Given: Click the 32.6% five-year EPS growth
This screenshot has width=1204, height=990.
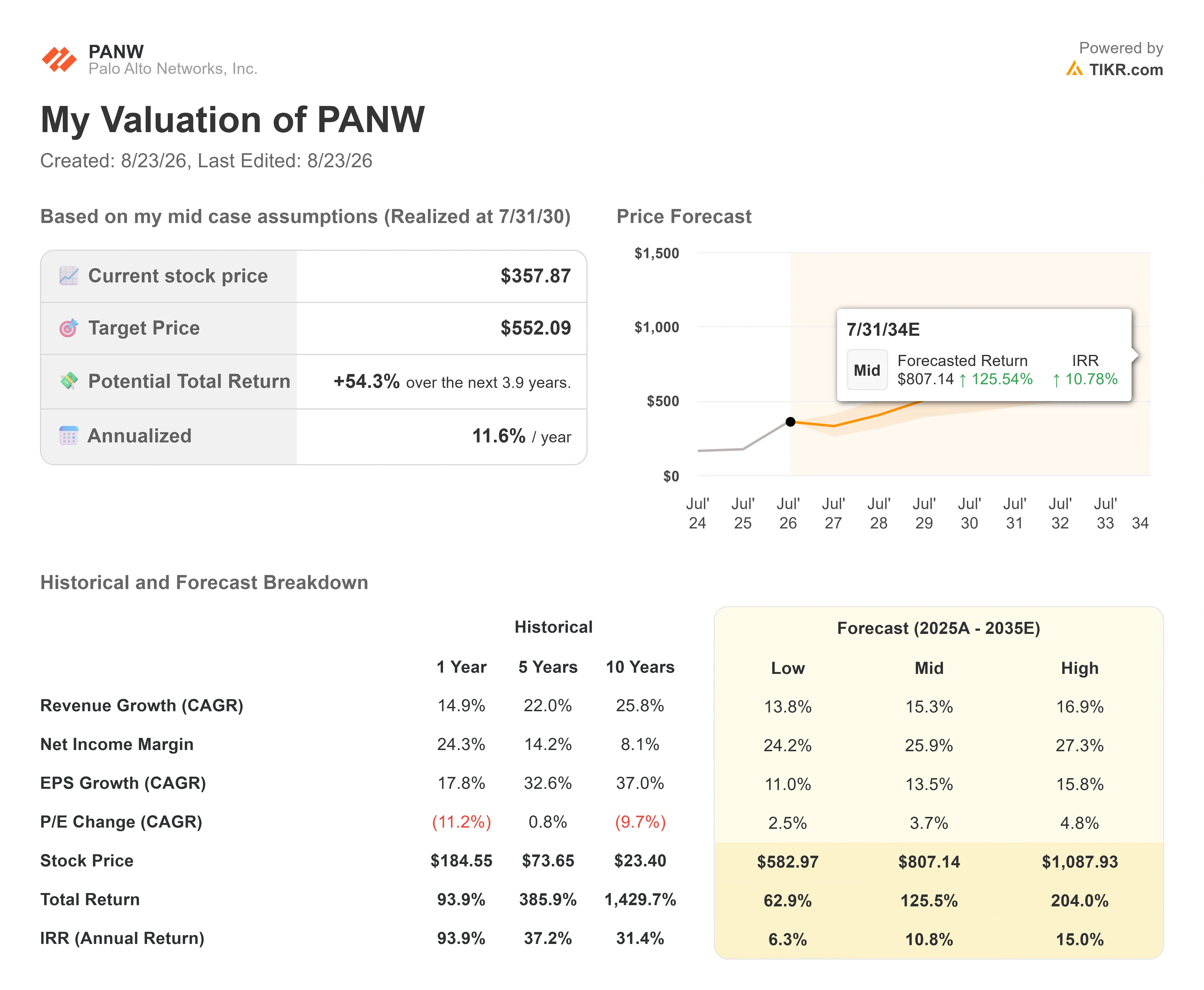Looking at the screenshot, I should (x=548, y=783).
